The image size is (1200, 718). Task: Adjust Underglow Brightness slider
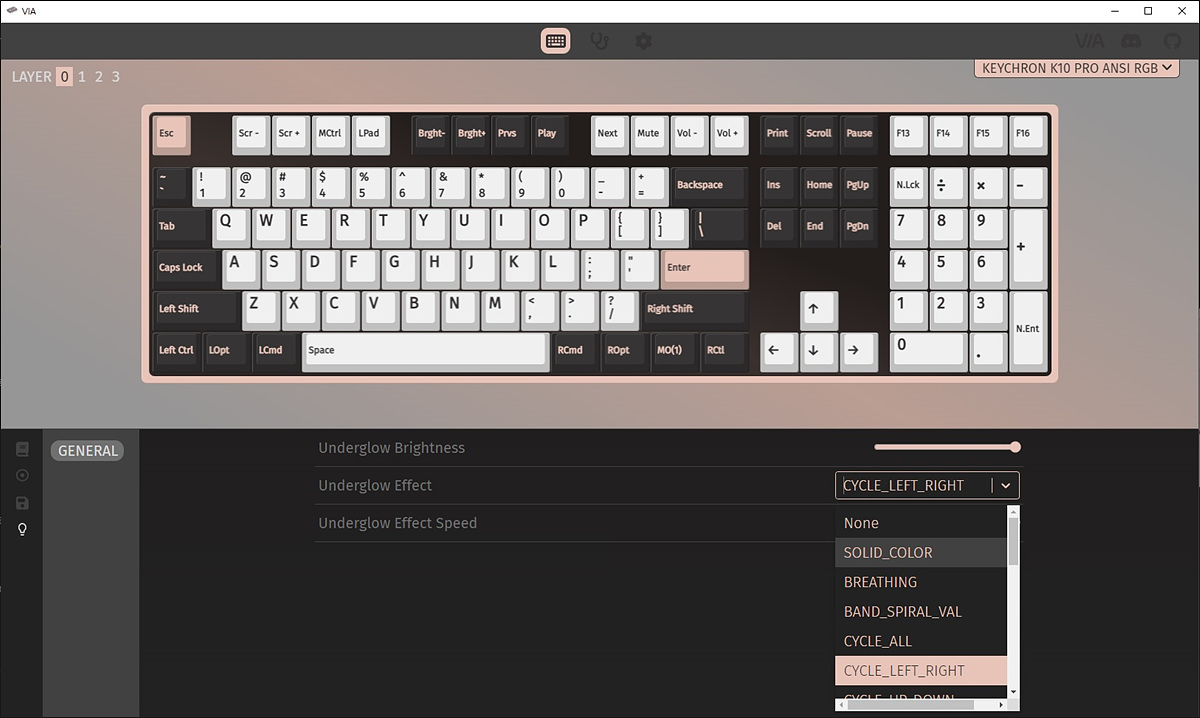tap(947, 447)
